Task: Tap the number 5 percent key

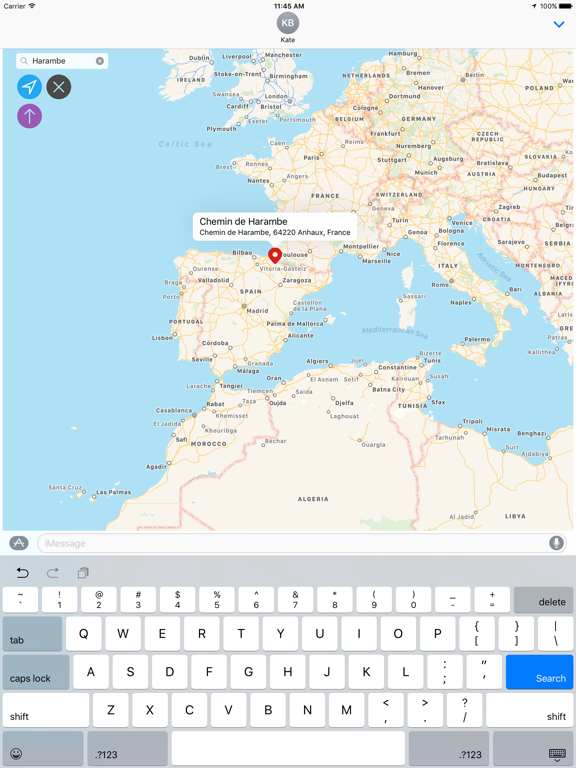Action: coord(216,600)
